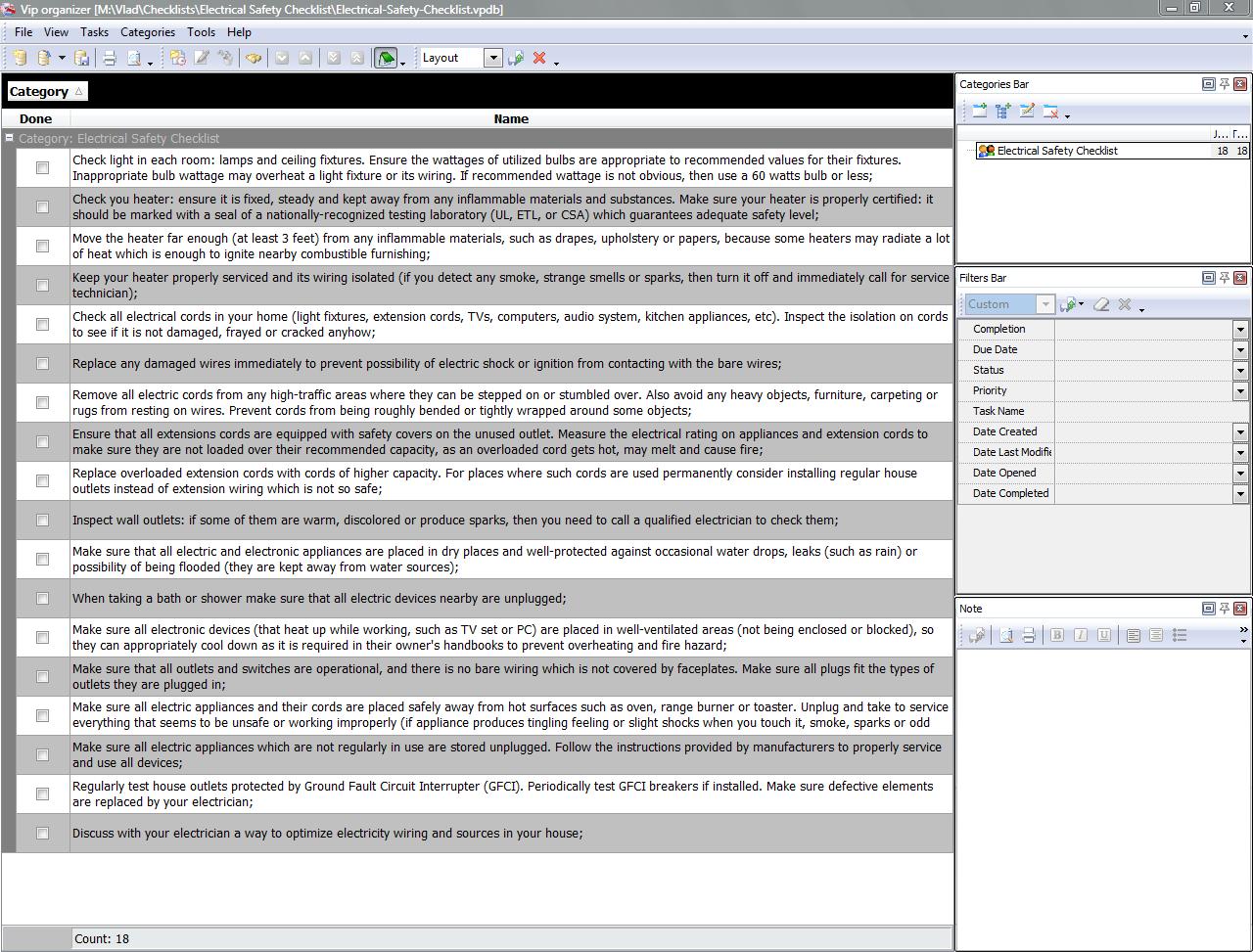Viewport: 1253px width, 952px height.
Task: Mark 'Replace any damaged wires' task as done
Action: pos(42,364)
